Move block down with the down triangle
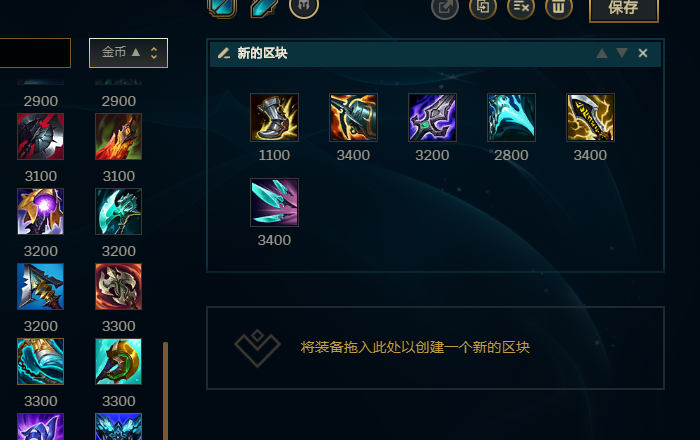 tap(622, 53)
